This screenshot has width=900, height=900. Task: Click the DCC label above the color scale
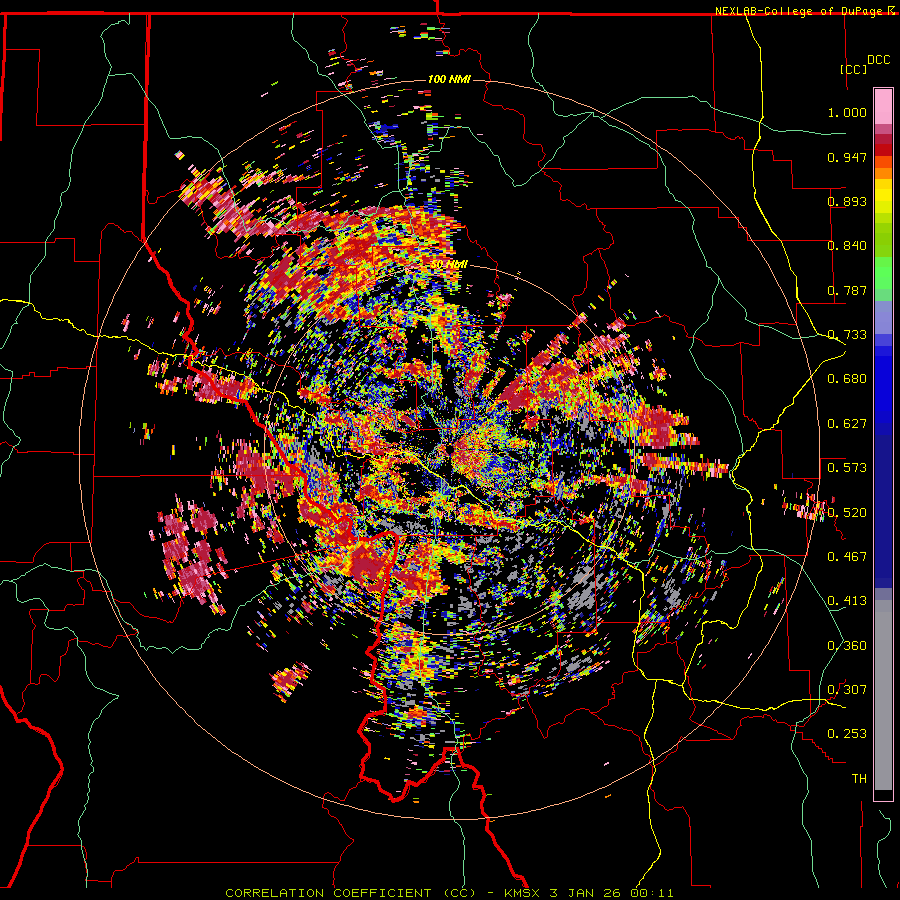pos(878,60)
